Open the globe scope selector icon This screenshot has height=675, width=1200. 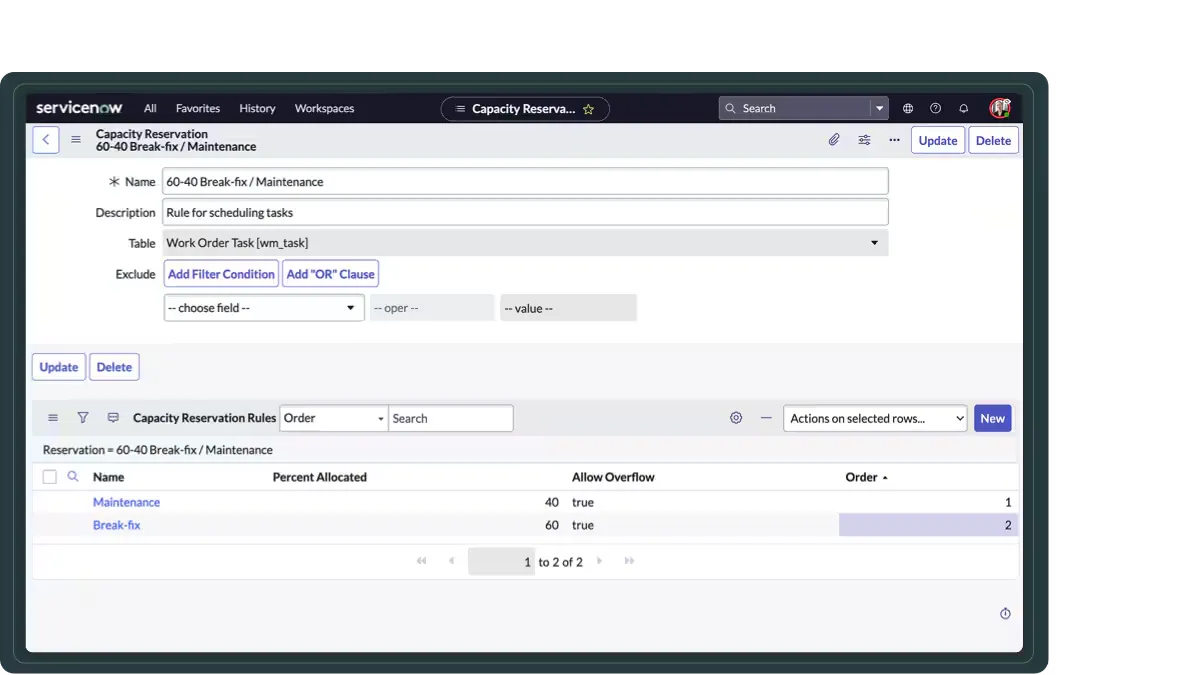coord(908,108)
